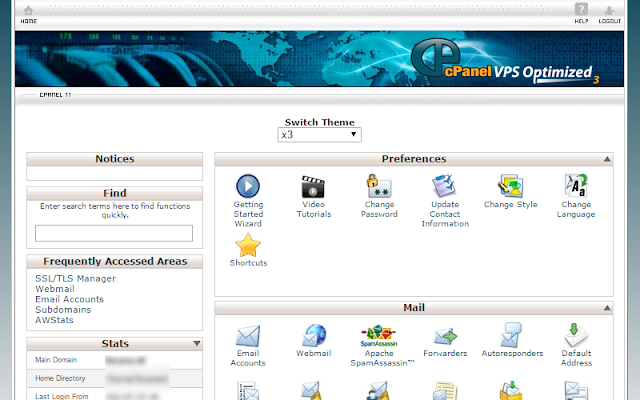Open the Autoresponders icon

[511, 335]
